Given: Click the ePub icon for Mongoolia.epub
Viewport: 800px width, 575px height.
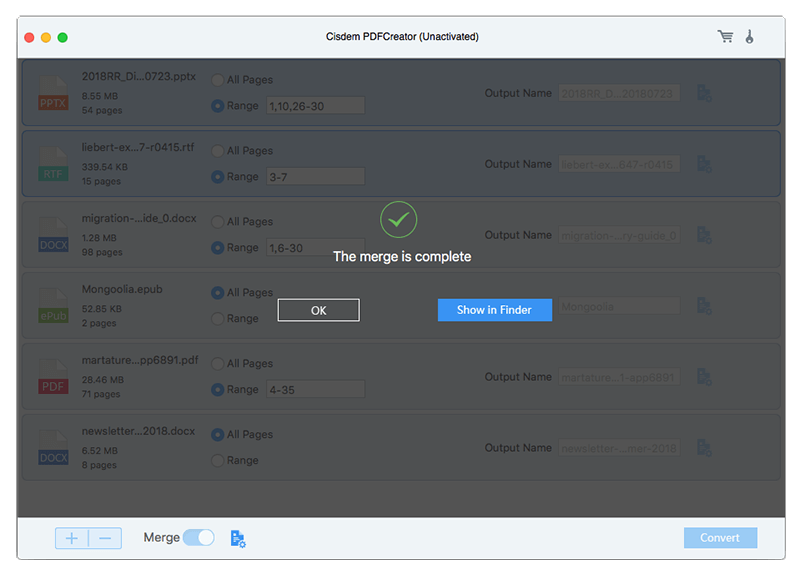Looking at the screenshot, I should (53, 306).
